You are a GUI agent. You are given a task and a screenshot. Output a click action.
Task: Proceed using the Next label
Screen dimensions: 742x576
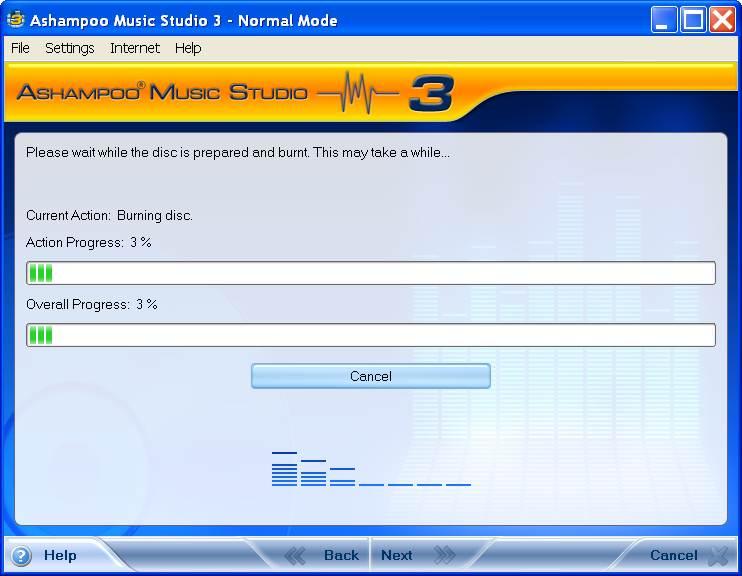(x=396, y=556)
